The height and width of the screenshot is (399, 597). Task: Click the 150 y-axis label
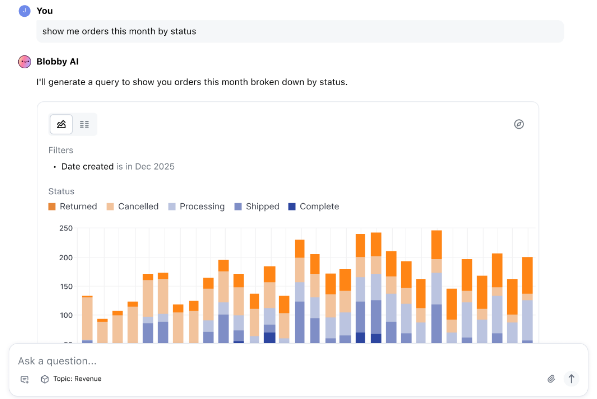tap(66, 286)
